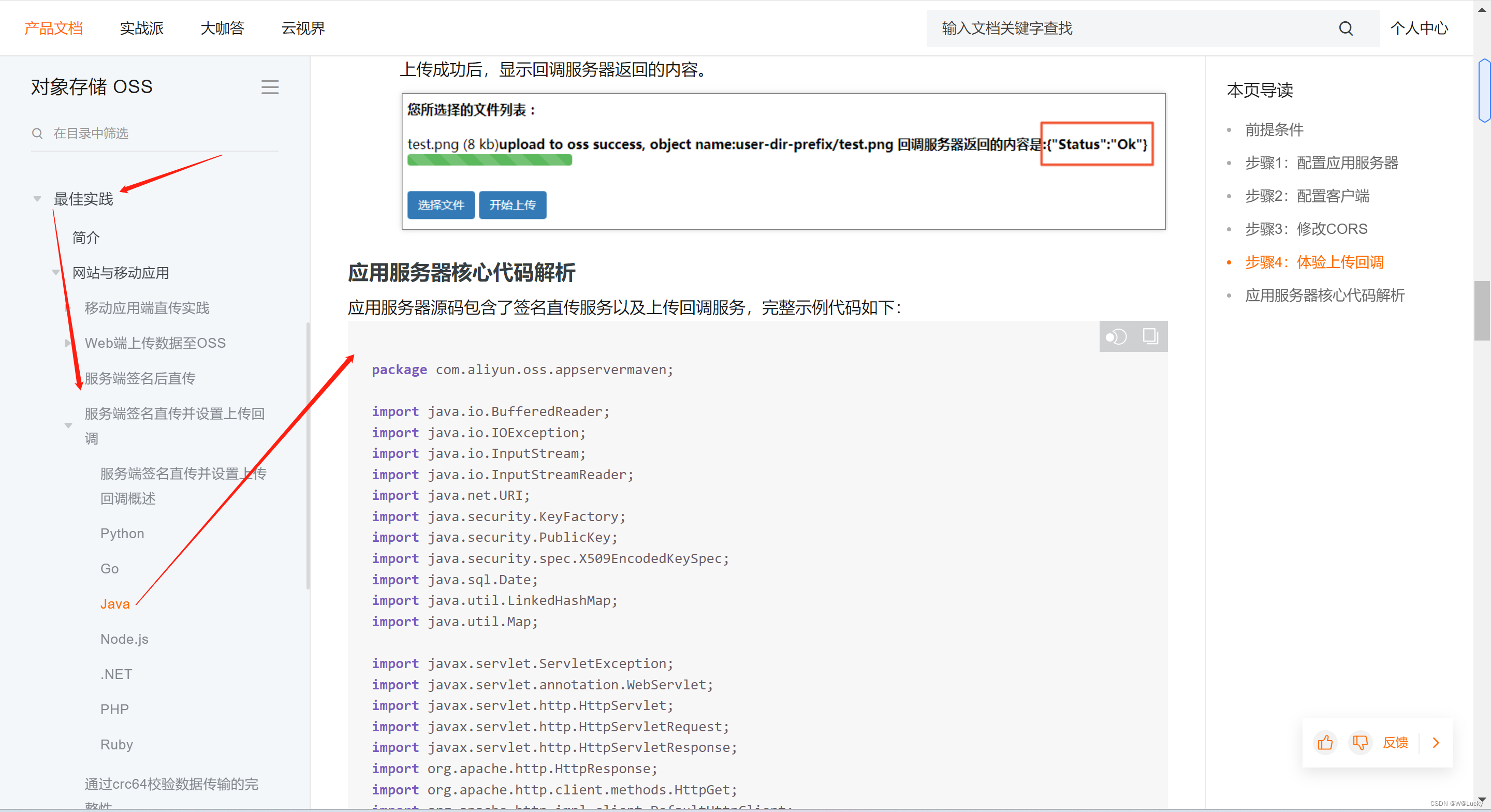This screenshot has height=812, width=1491.
Task: Collapse 服务端签名直传并设置上传回调 node
Action: point(68,425)
